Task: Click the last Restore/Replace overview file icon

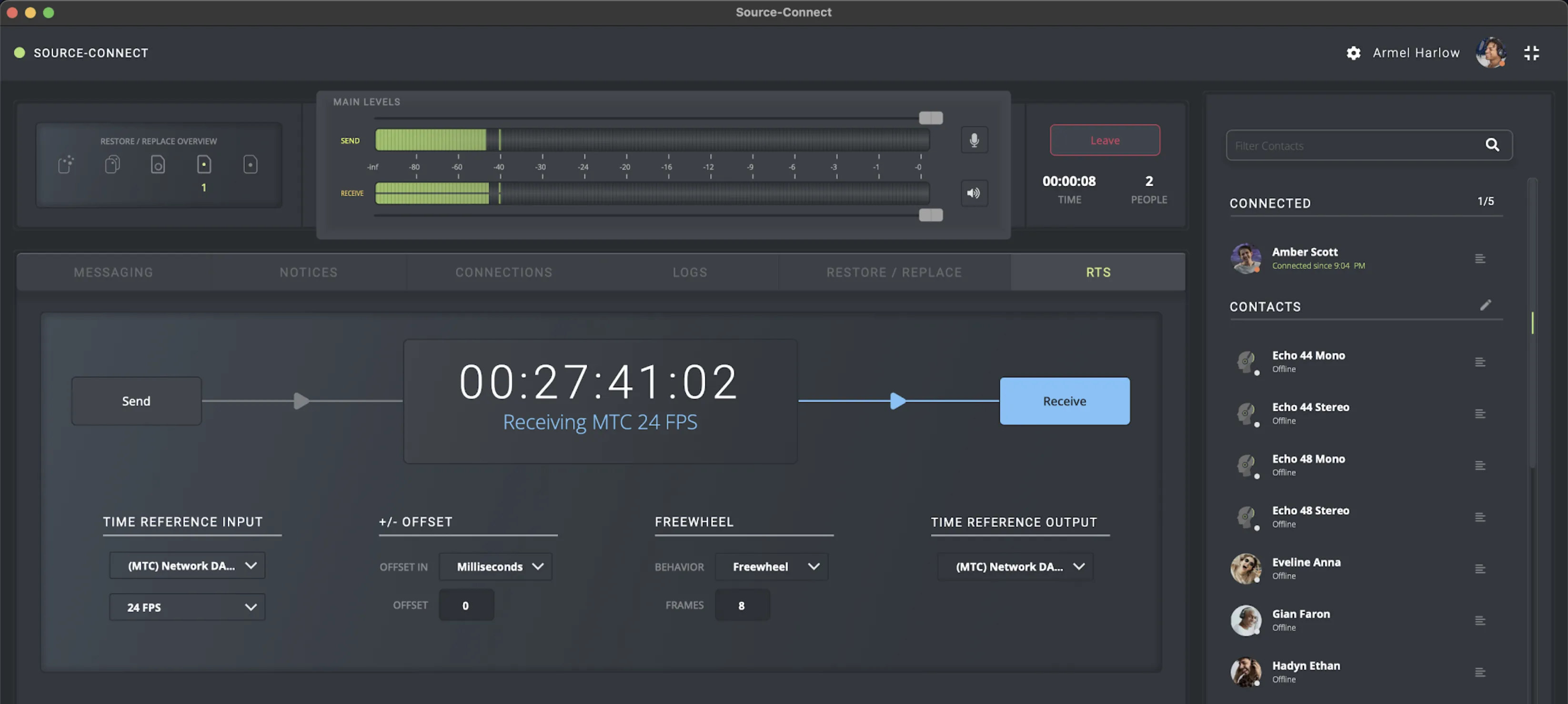Action: tap(250, 164)
